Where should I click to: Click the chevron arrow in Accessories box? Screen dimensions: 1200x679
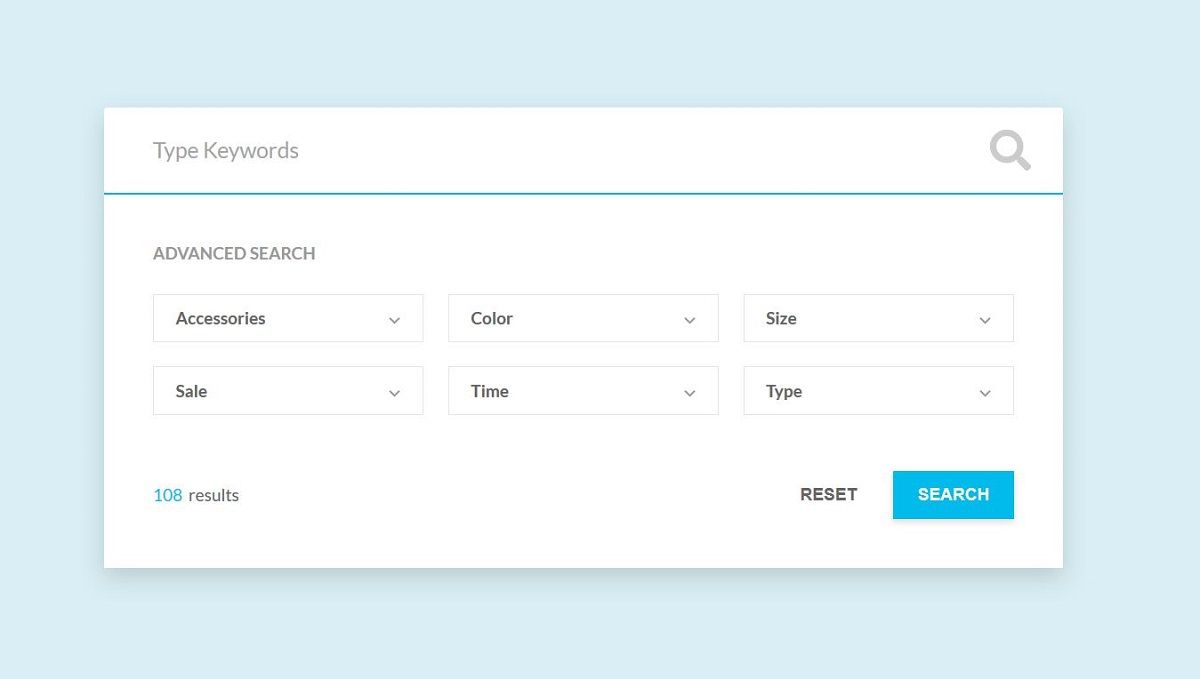pyautogui.click(x=394, y=320)
